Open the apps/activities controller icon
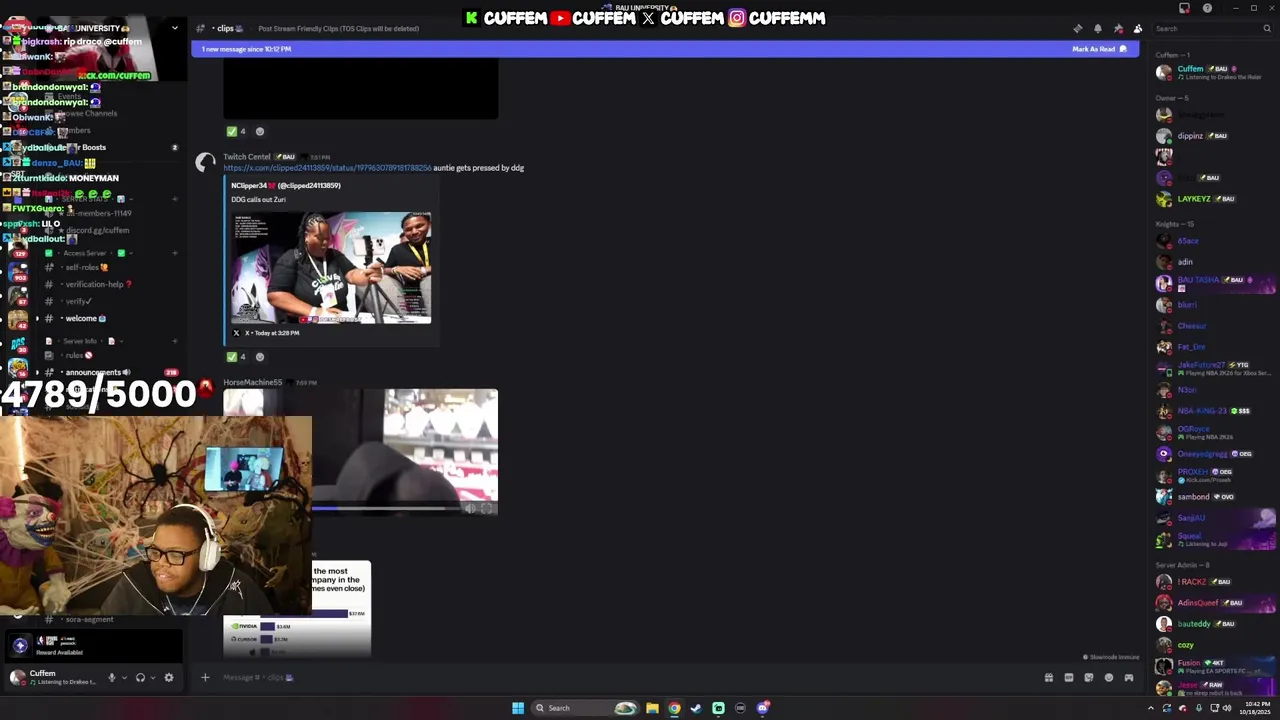 [1128, 677]
